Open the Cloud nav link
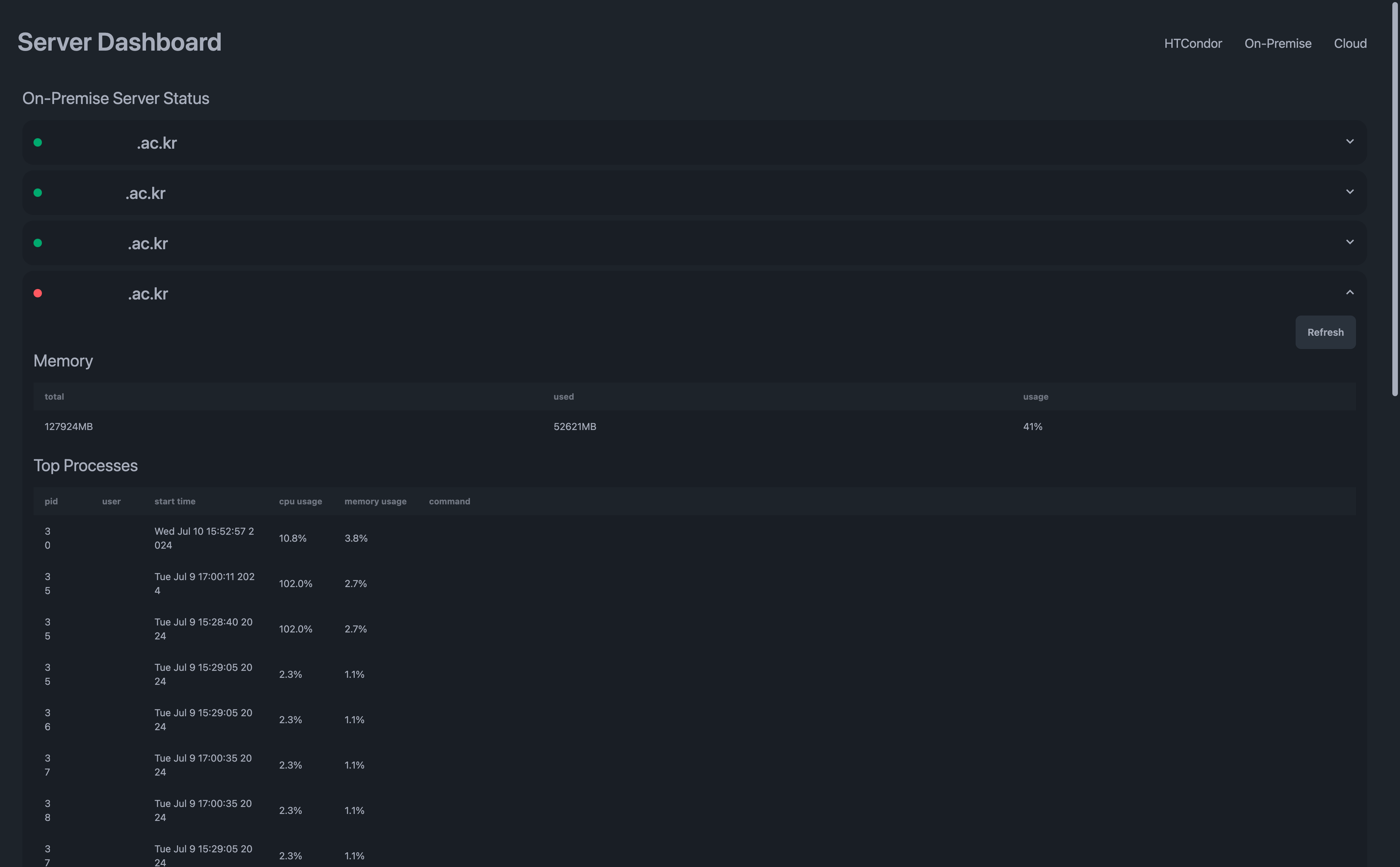 pos(1349,44)
